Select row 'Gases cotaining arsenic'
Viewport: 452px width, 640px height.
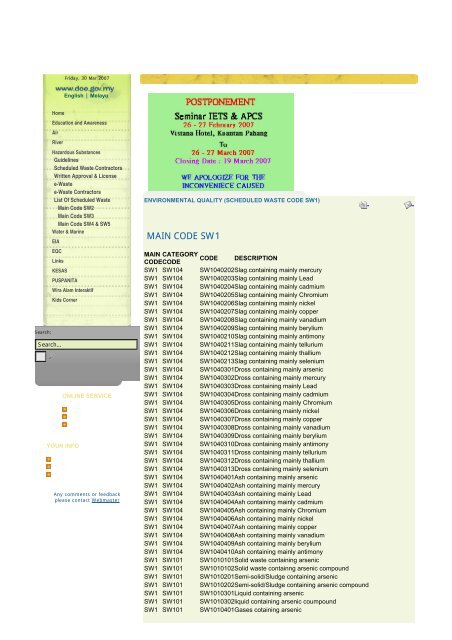tap(223, 610)
